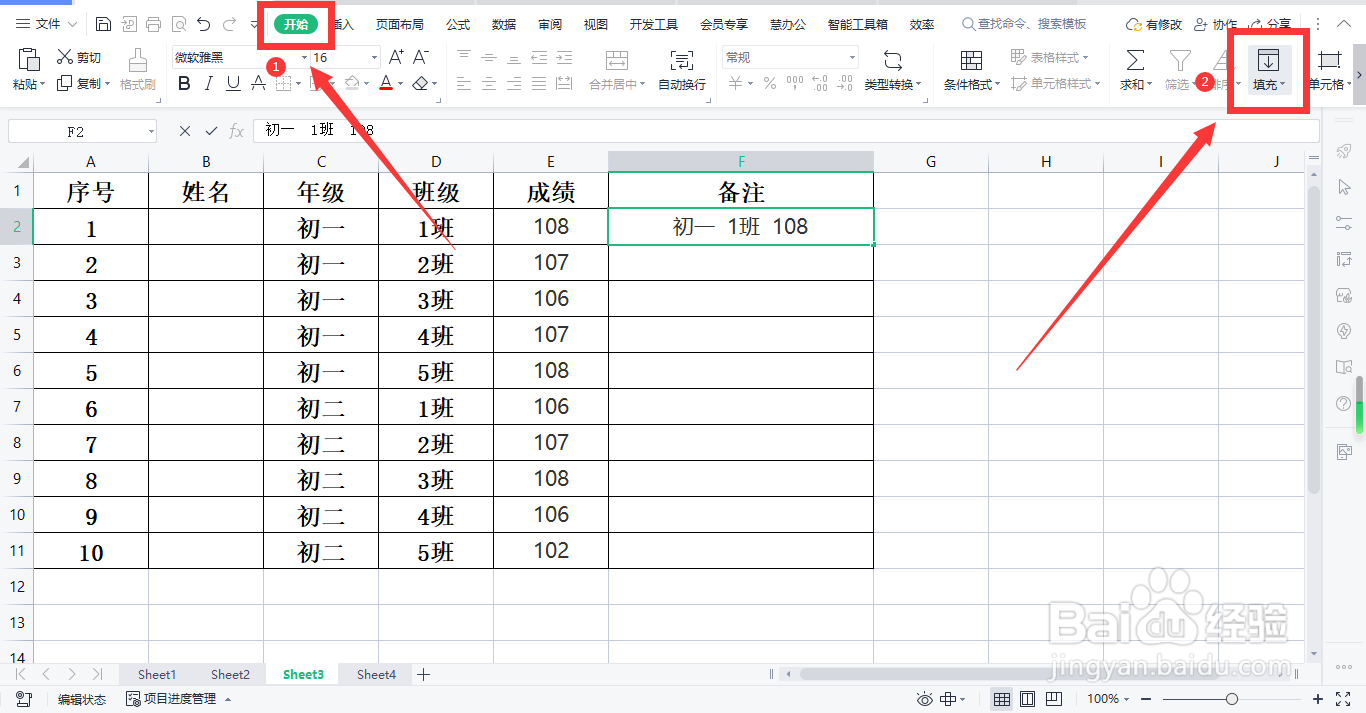This screenshot has height=713, width=1366.
Task: Click the Save icon in quick access toolbar
Action: 104,24
